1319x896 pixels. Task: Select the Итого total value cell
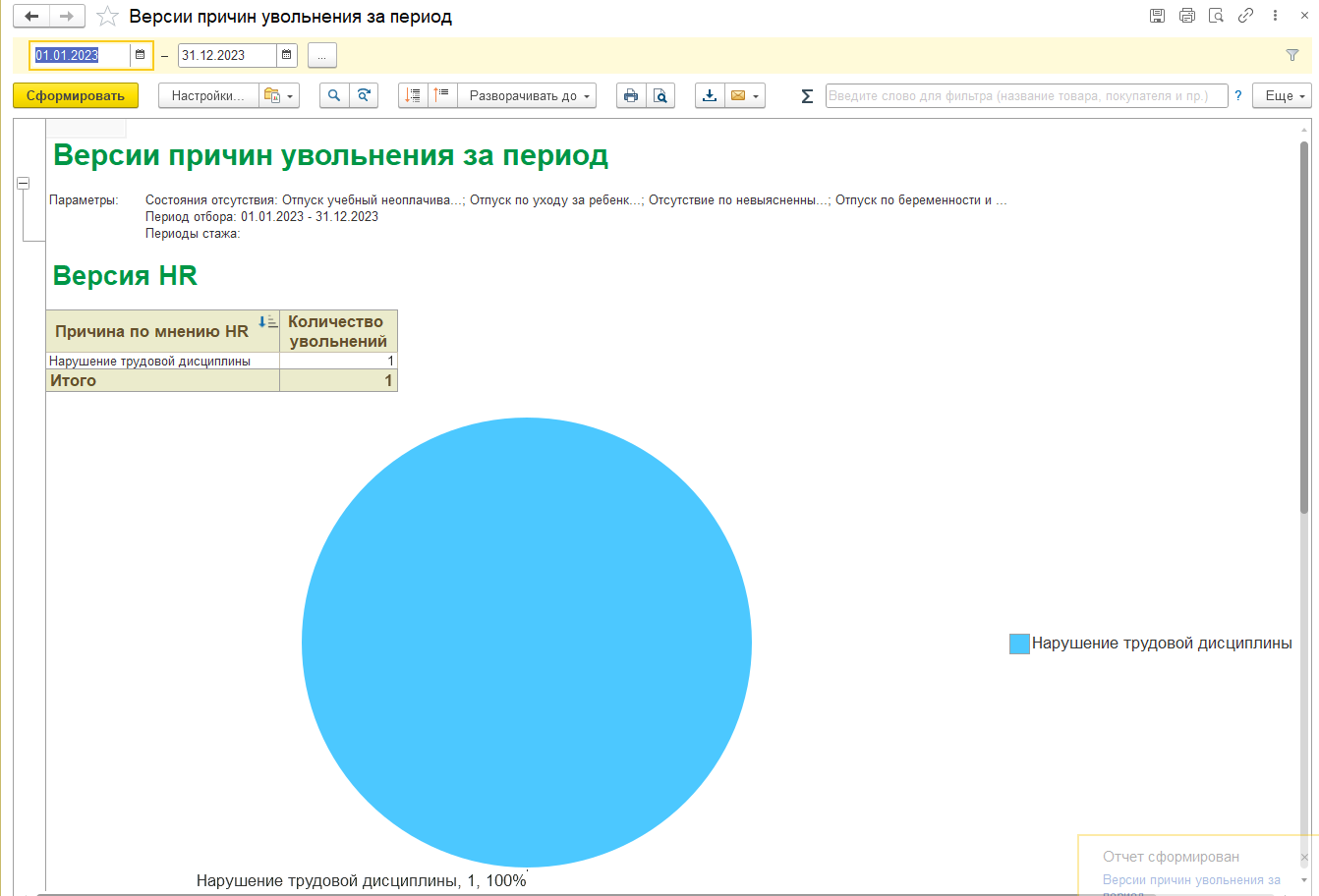(x=338, y=380)
